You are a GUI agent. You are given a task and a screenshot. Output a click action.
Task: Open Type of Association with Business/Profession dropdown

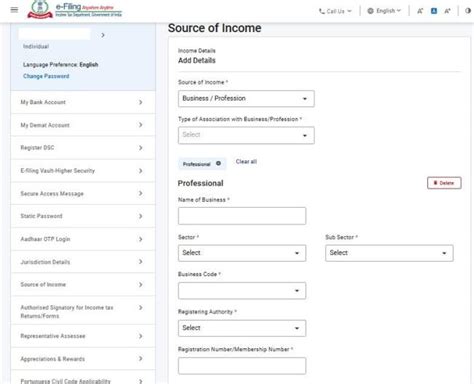[x=246, y=135]
